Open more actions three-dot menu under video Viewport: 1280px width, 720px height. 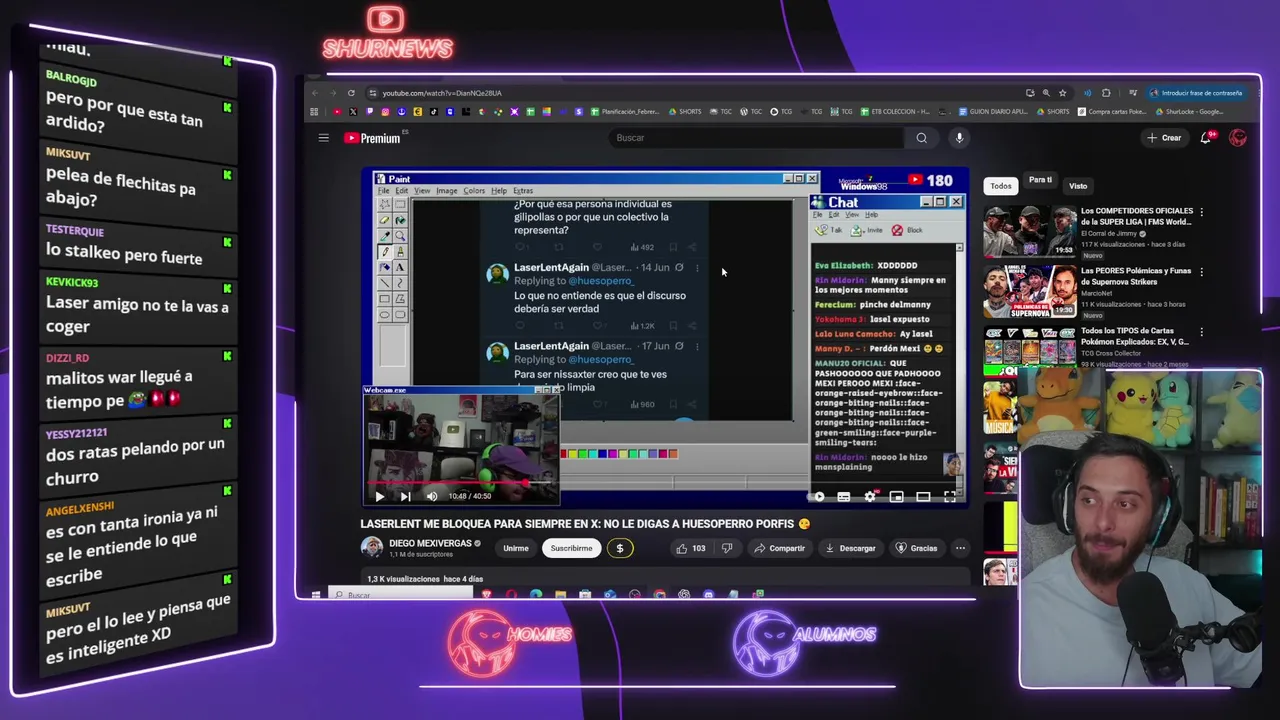pyautogui.click(x=960, y=548)
